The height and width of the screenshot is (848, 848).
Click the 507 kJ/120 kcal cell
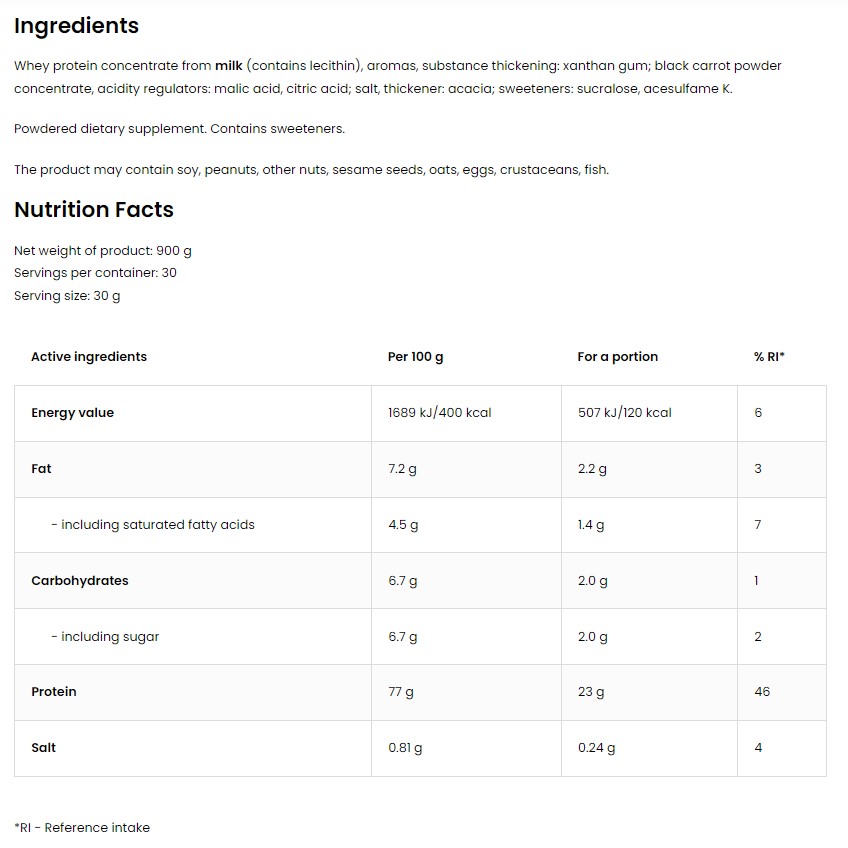coord(625,413)
